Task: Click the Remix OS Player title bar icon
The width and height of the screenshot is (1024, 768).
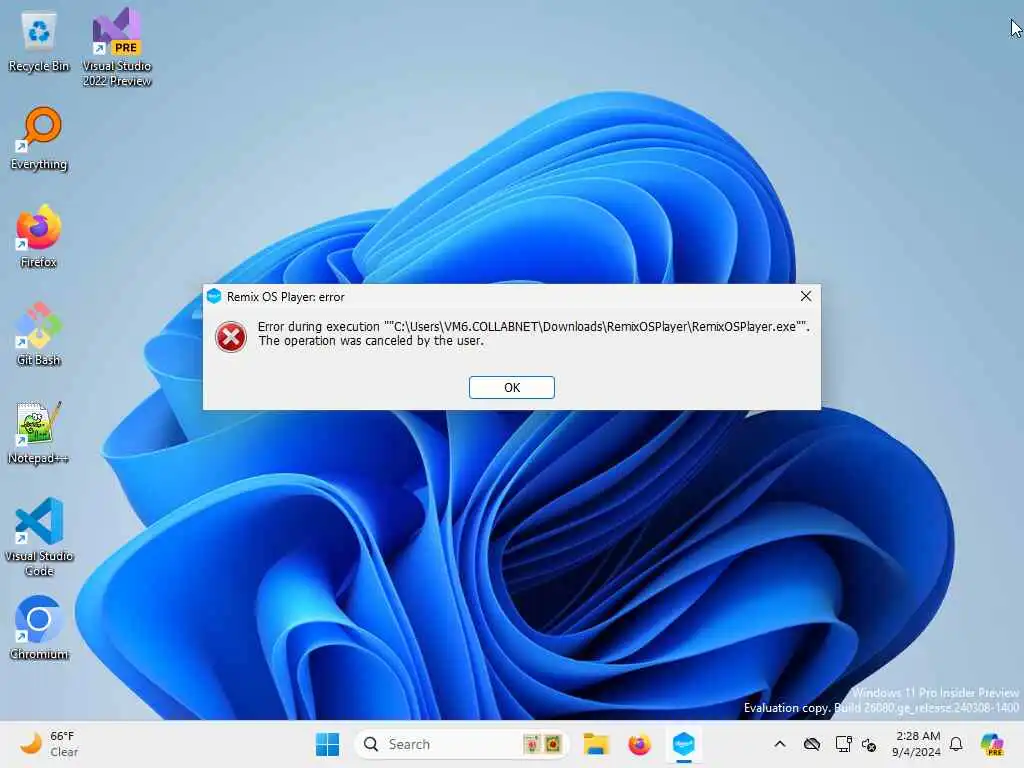Action: (214, 296)
